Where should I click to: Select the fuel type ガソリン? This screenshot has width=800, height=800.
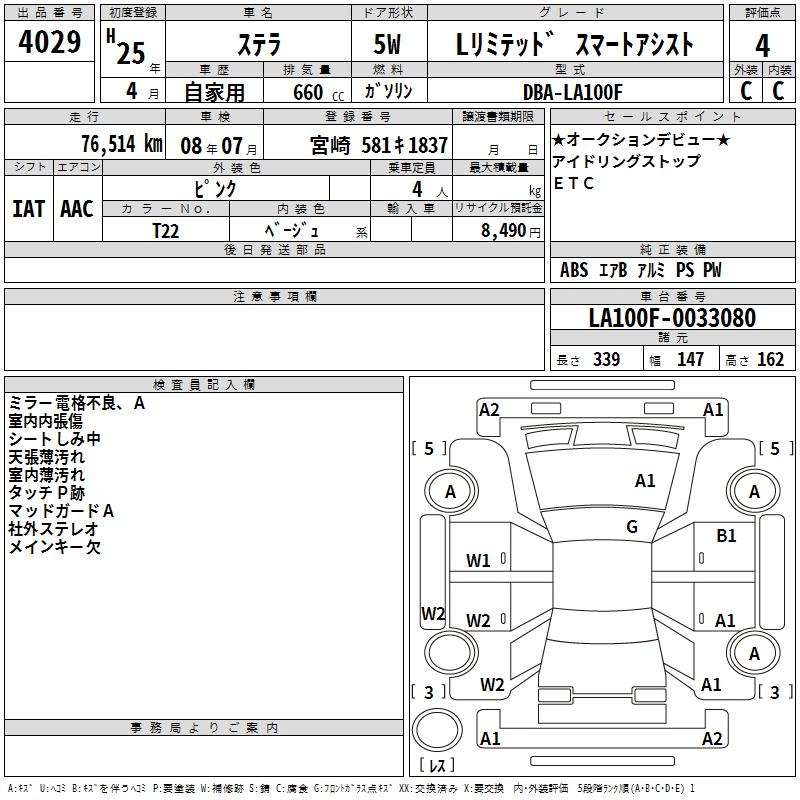pyautogui.click(x=388, y=91)
